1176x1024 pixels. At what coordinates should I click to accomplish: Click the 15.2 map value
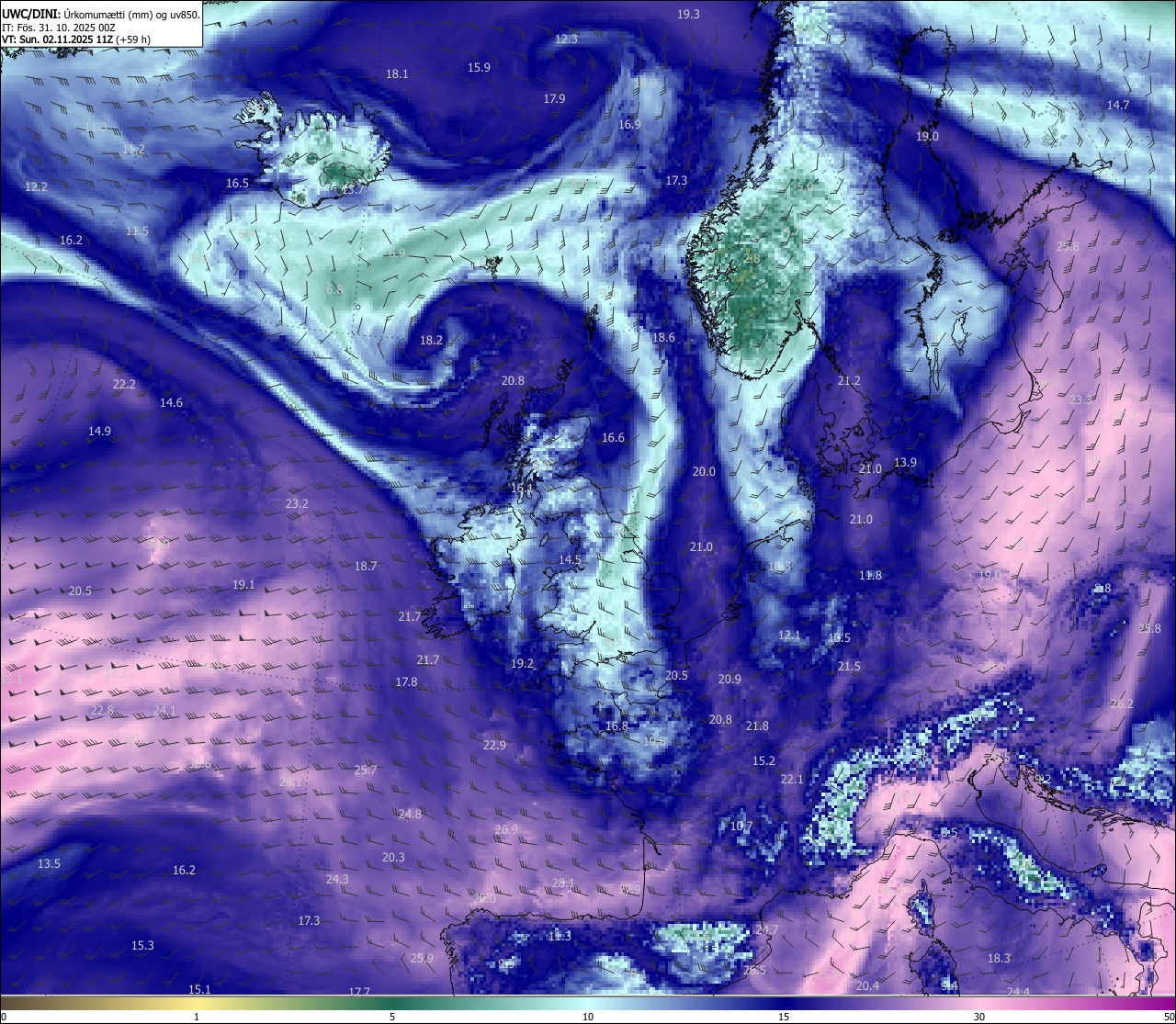click(x=763, y=760)
